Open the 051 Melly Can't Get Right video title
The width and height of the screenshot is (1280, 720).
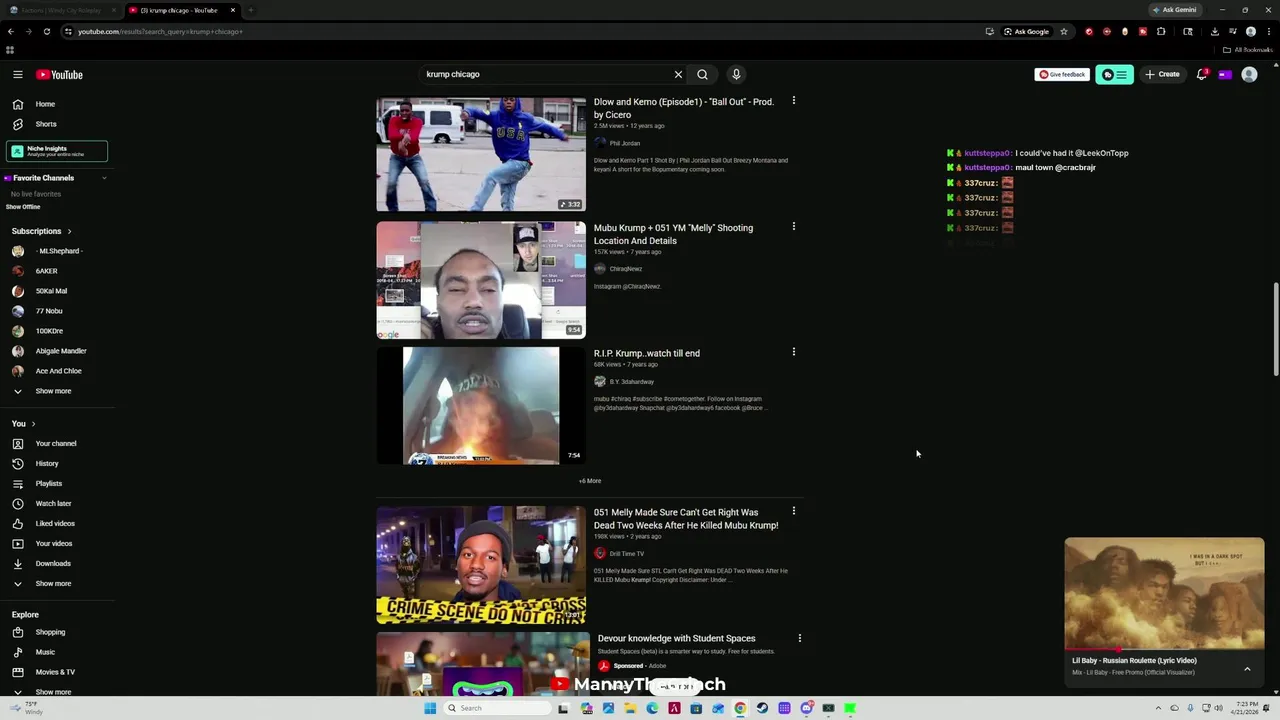click(686, 519)
